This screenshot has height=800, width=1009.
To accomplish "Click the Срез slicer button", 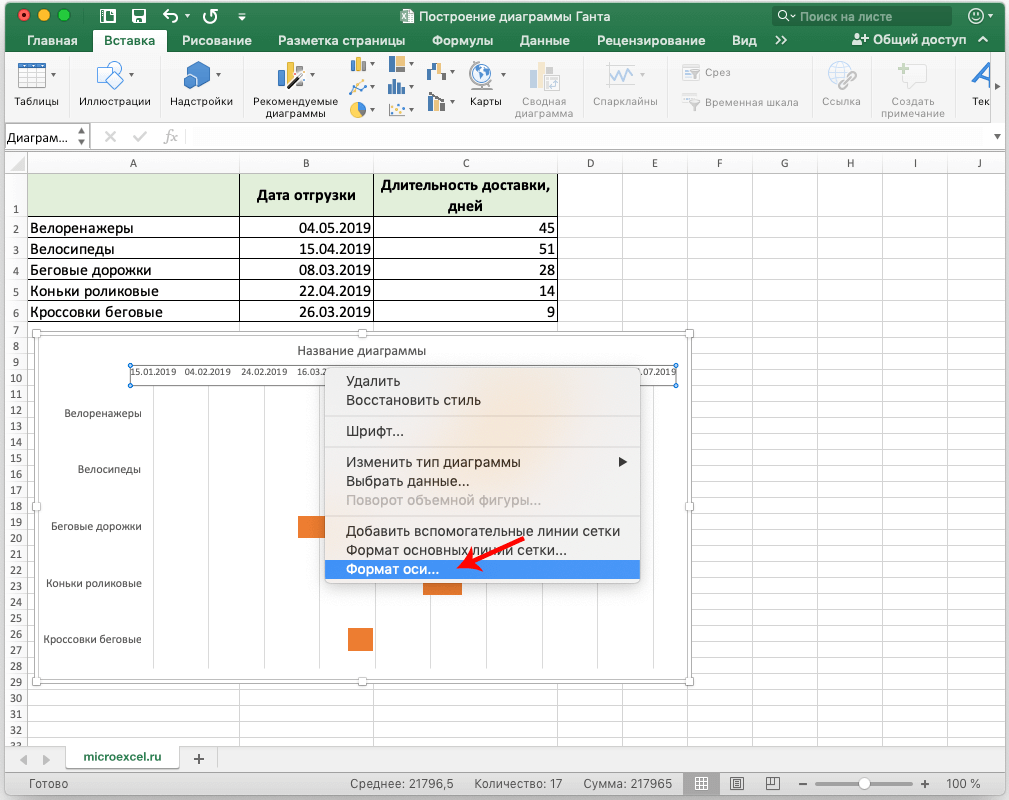I will pyautogui.click(x=706, y=72).
